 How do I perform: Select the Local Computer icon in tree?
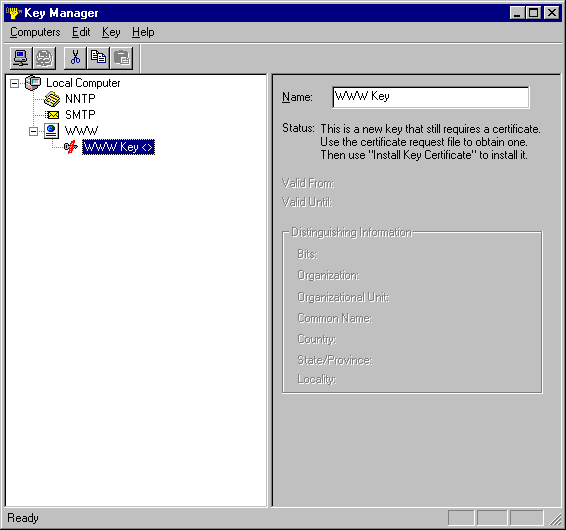[33, 83]
